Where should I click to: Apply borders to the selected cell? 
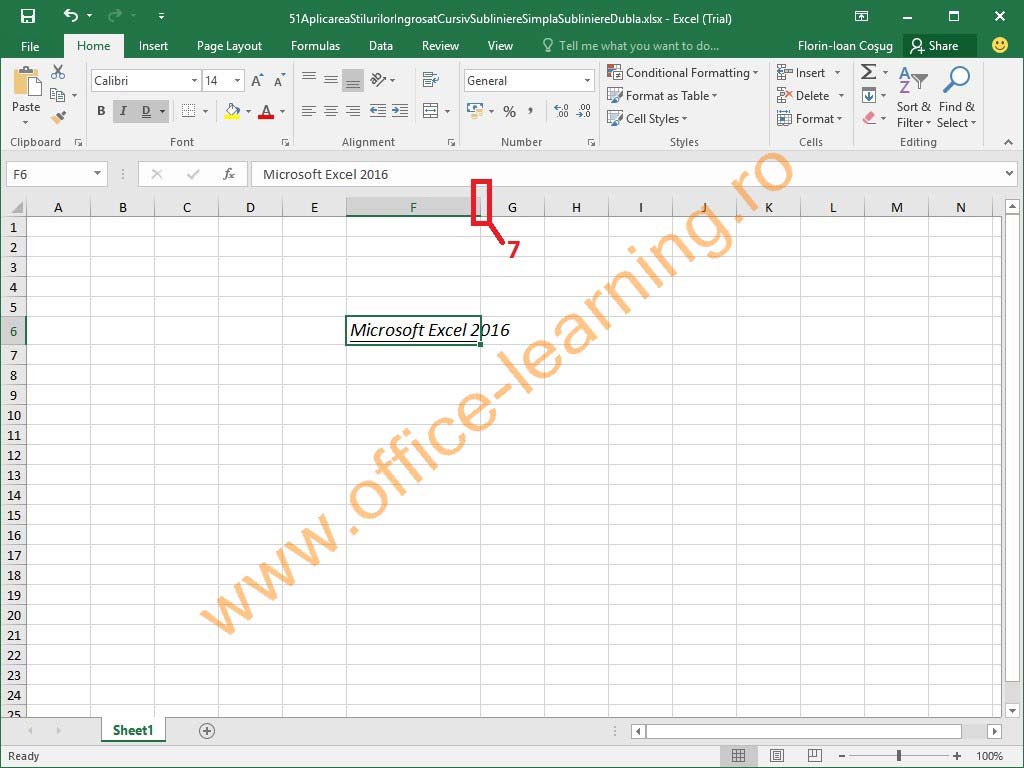188,111
